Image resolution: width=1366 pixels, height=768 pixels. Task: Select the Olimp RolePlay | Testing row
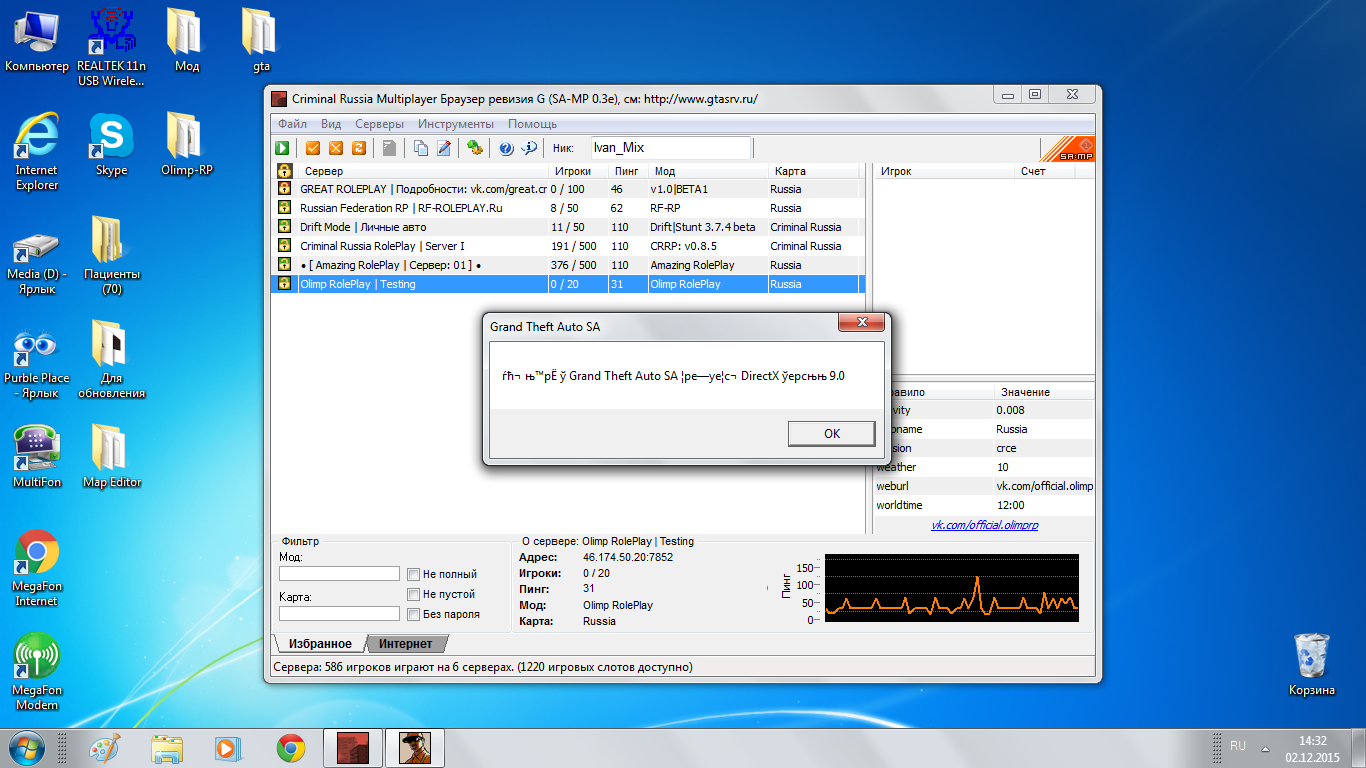point(567,284)
